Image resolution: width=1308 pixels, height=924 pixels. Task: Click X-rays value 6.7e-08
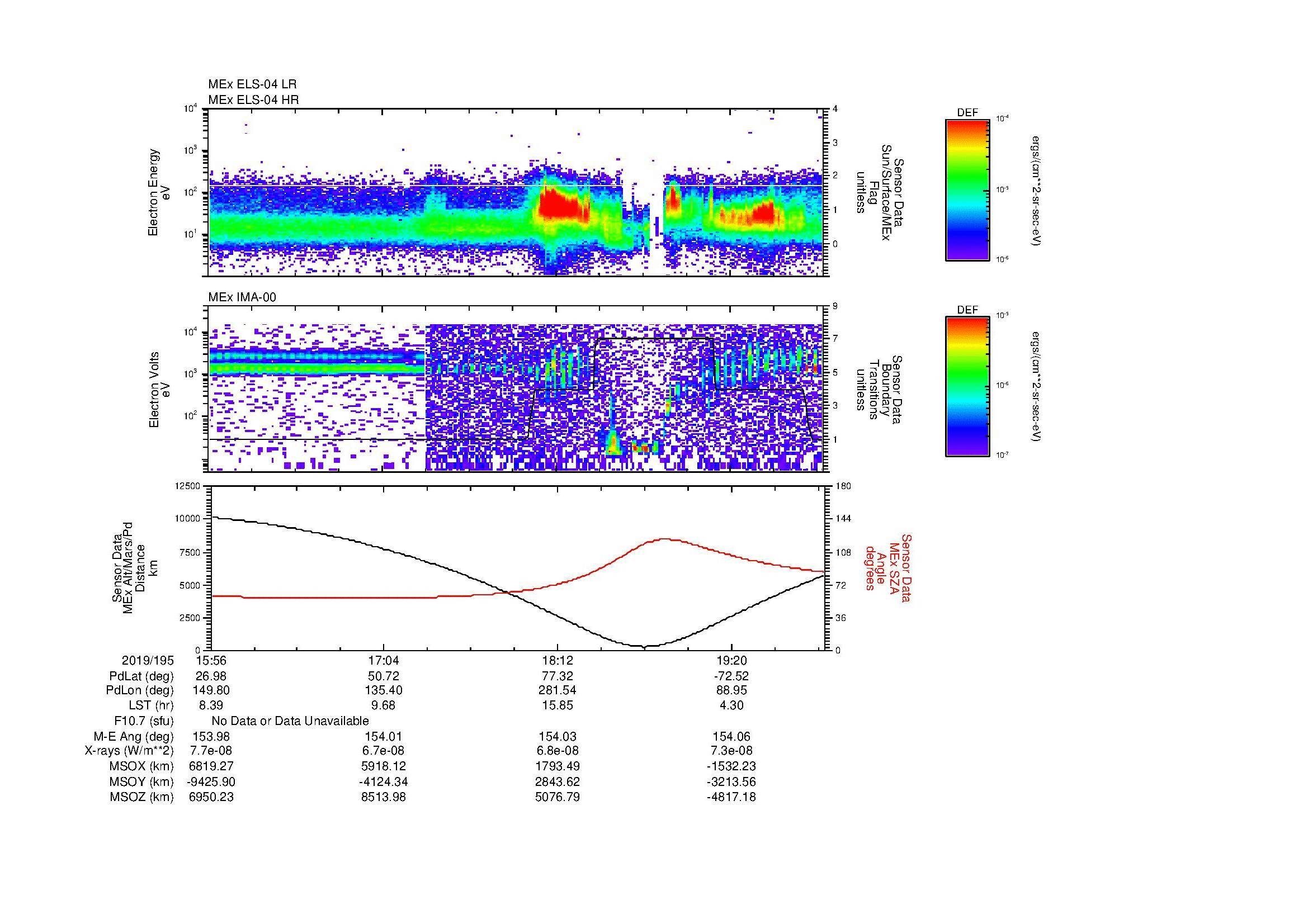(384, 751)
